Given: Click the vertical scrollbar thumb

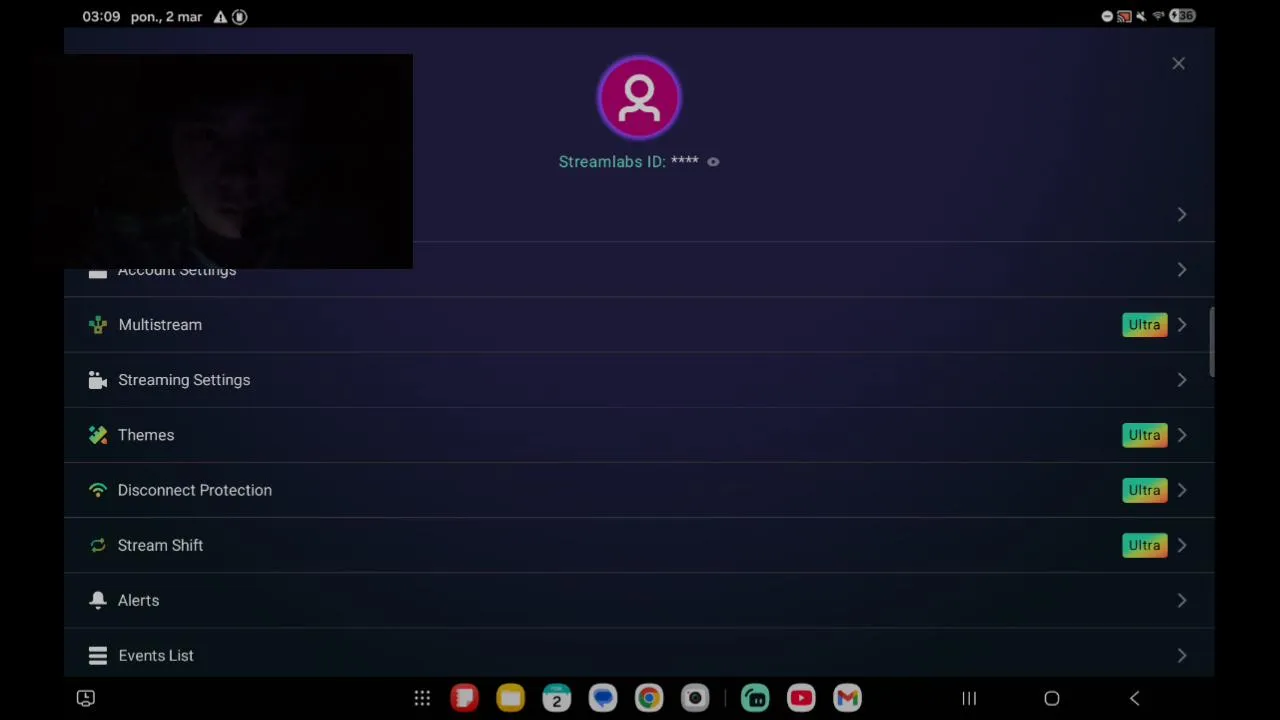Looking at the screenshot, I should (x=1212, y=343).
